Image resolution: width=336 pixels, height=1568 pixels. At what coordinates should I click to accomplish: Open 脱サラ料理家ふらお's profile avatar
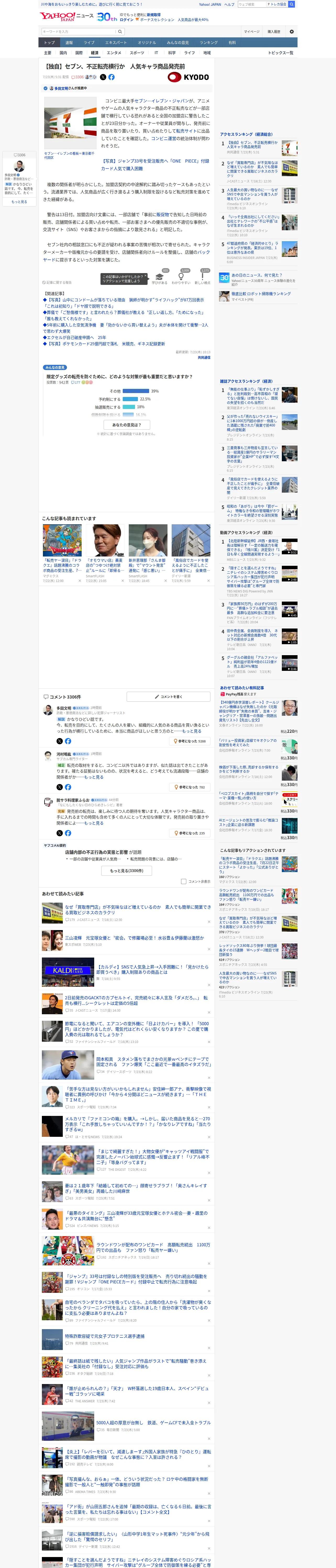click(48, 802)
